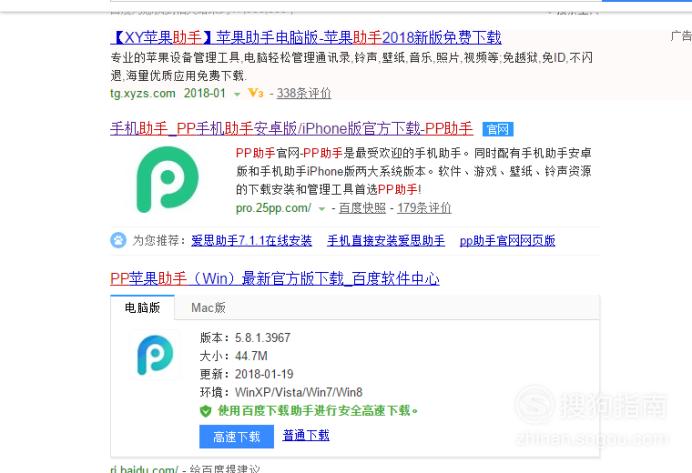Open the PP手机助手安卓版/iPhone版 result title
This screenshot has width=692, height=473.
point(292,128)
